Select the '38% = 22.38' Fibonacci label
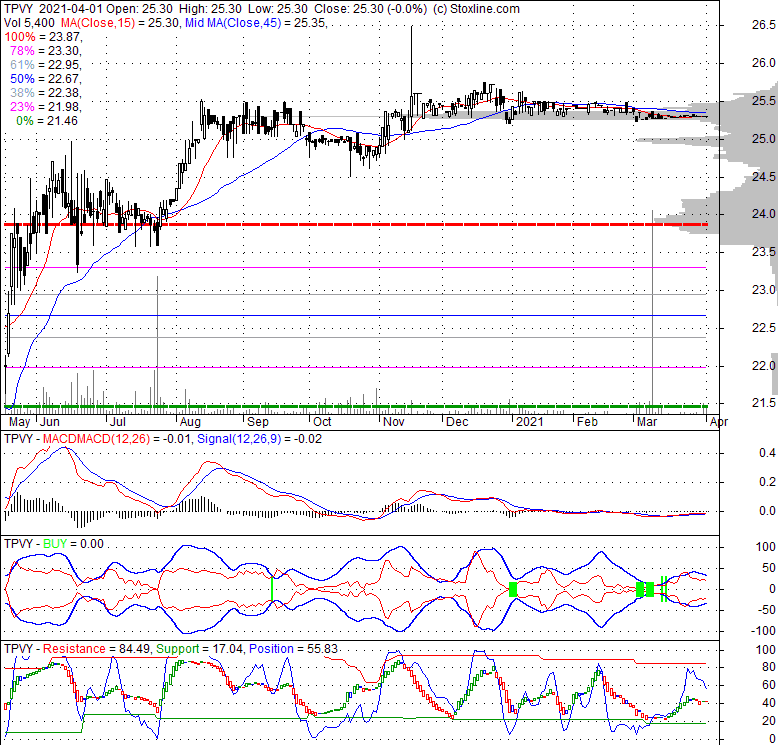This screenshot has width=780, height=745. click(45, 93)
